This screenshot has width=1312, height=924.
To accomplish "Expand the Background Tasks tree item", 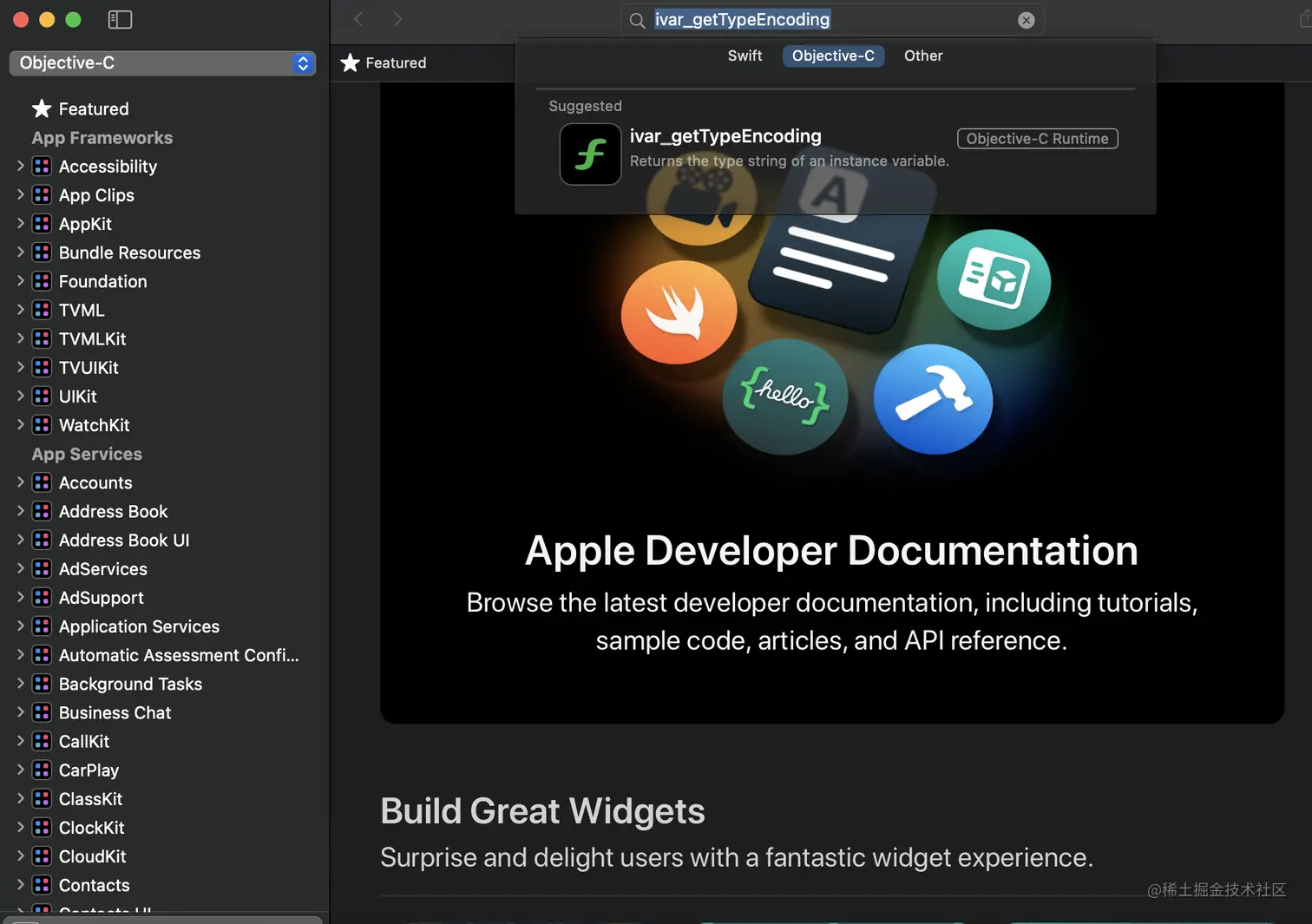I will (x=20, y=684).
